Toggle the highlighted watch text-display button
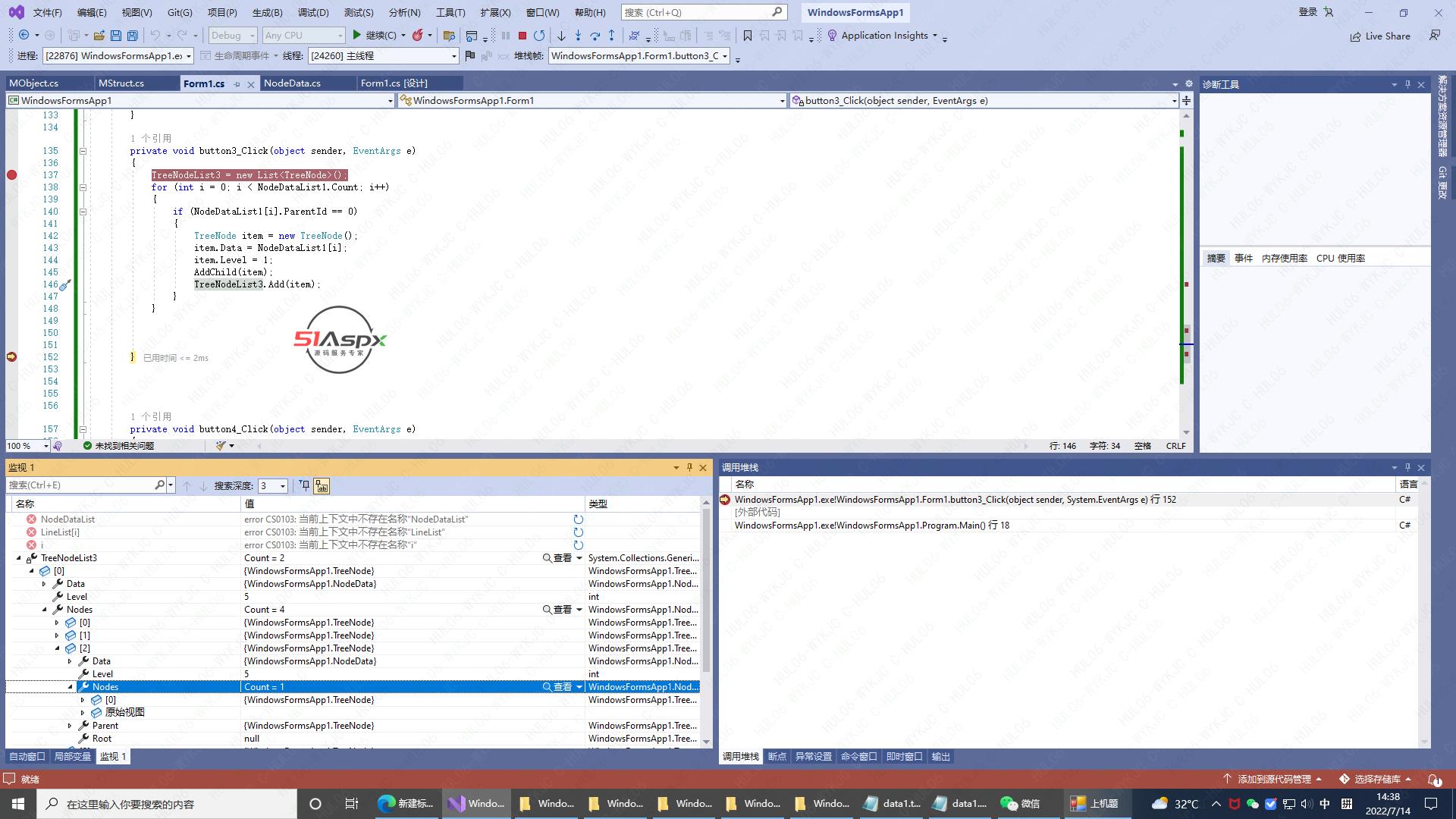This screenshot has height=819, width=1456. click(322, 485)
